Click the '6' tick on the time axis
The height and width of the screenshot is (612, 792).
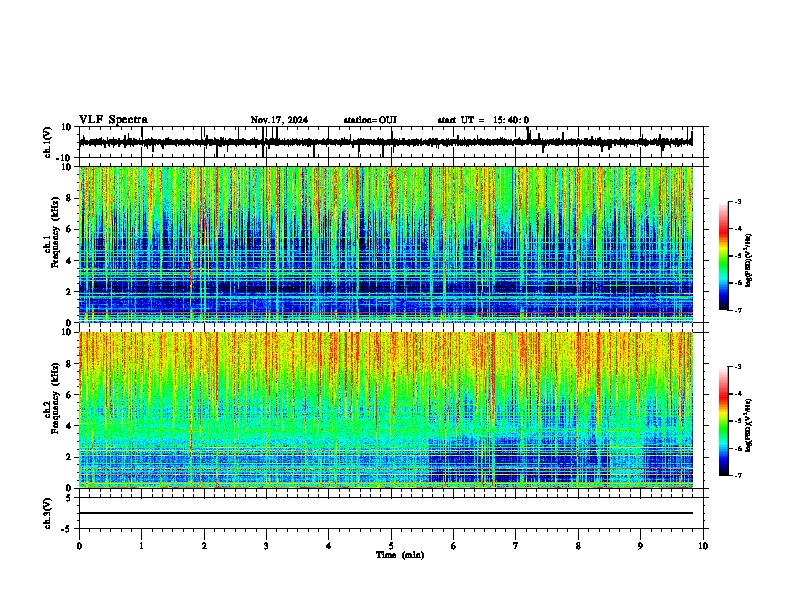pos(454,546)
